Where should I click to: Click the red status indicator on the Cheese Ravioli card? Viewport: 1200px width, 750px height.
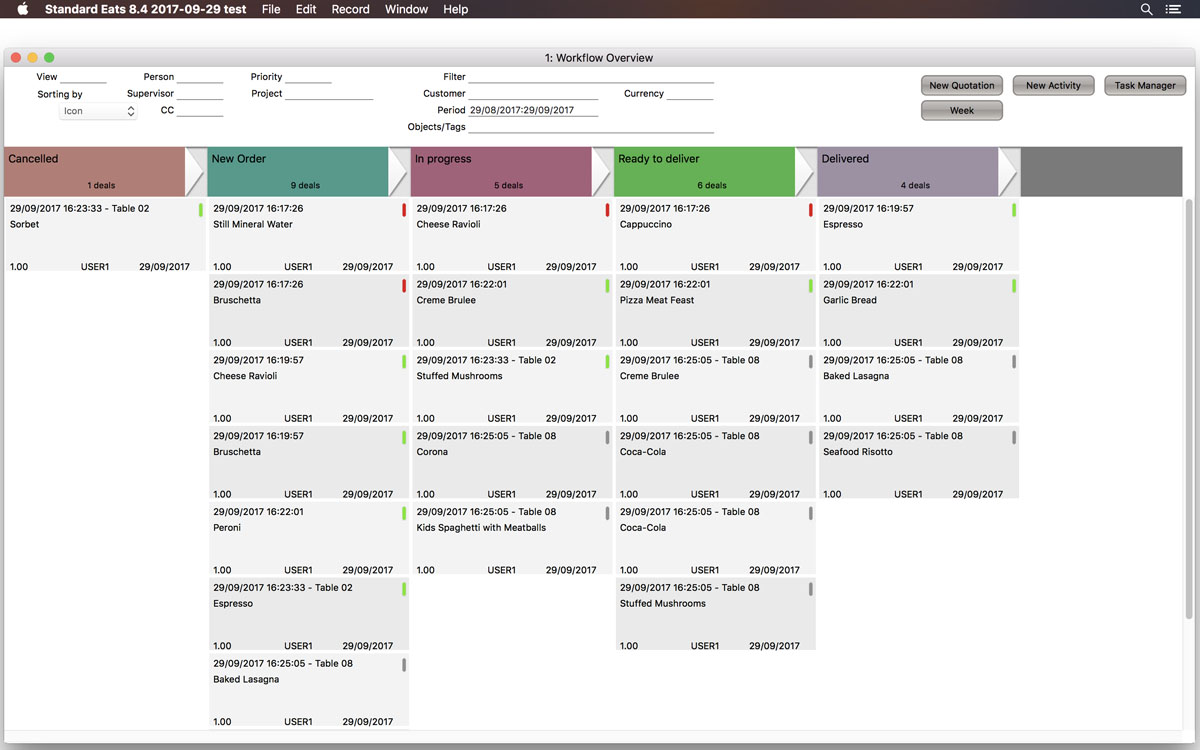pyautogui.click(x=606, y=210)
